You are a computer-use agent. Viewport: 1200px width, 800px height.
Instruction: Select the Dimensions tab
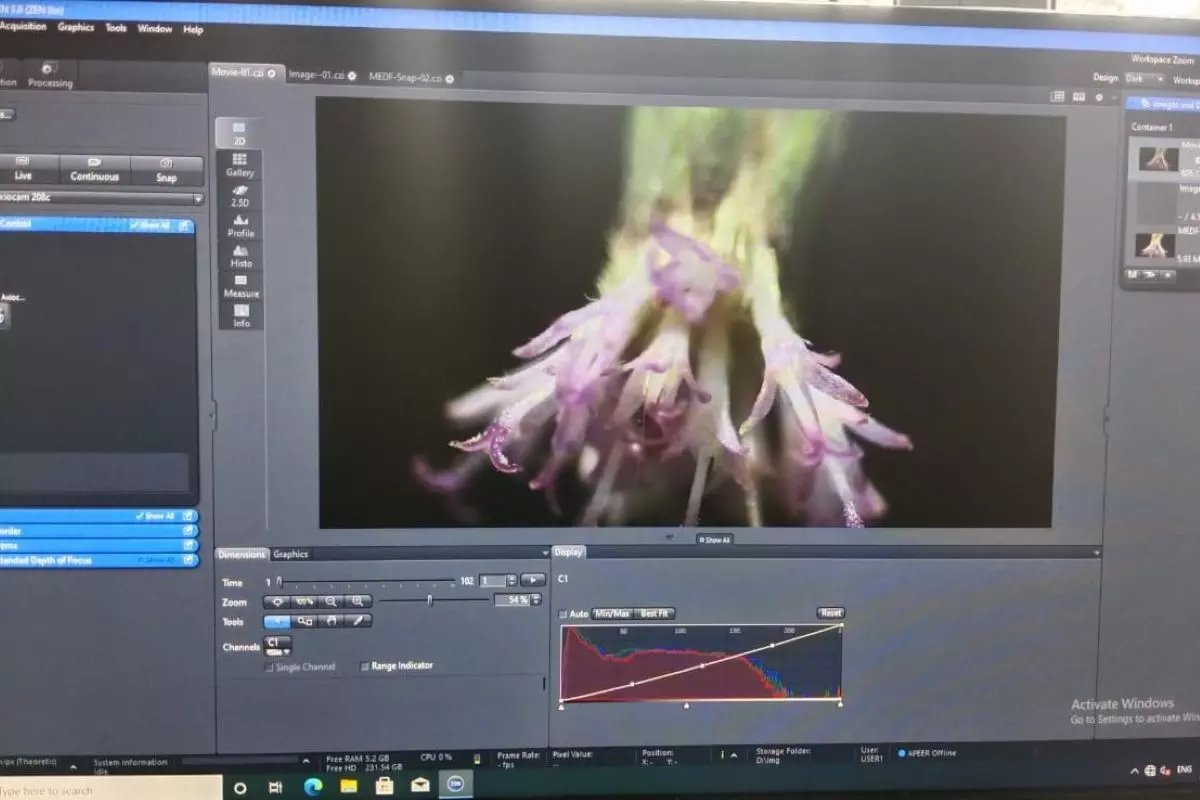tap(243, 554)
